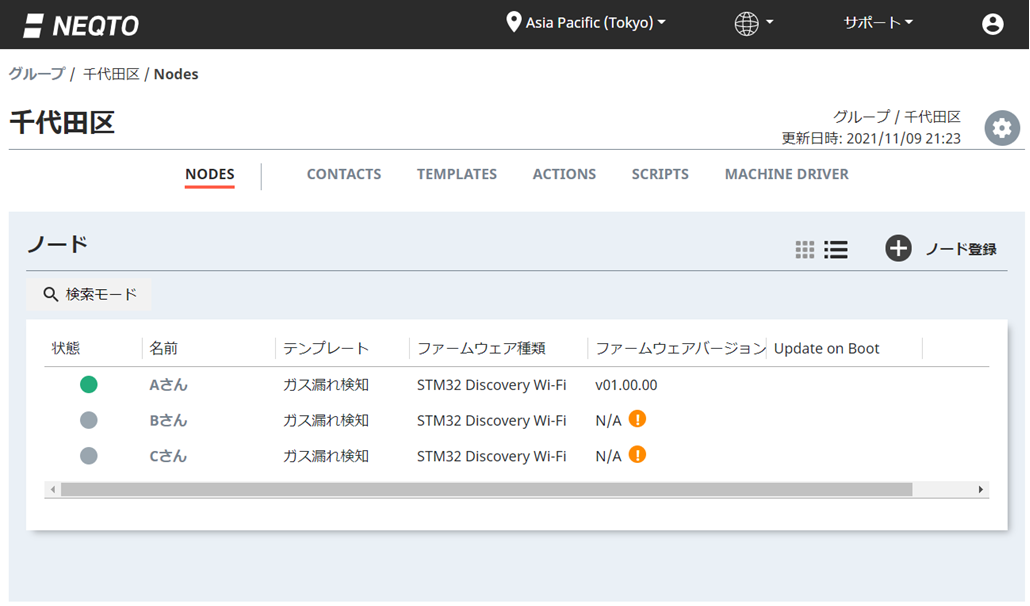1030x606 pixels.
Task: Switch to the CONTACTS tab
Action: (343, 174)
